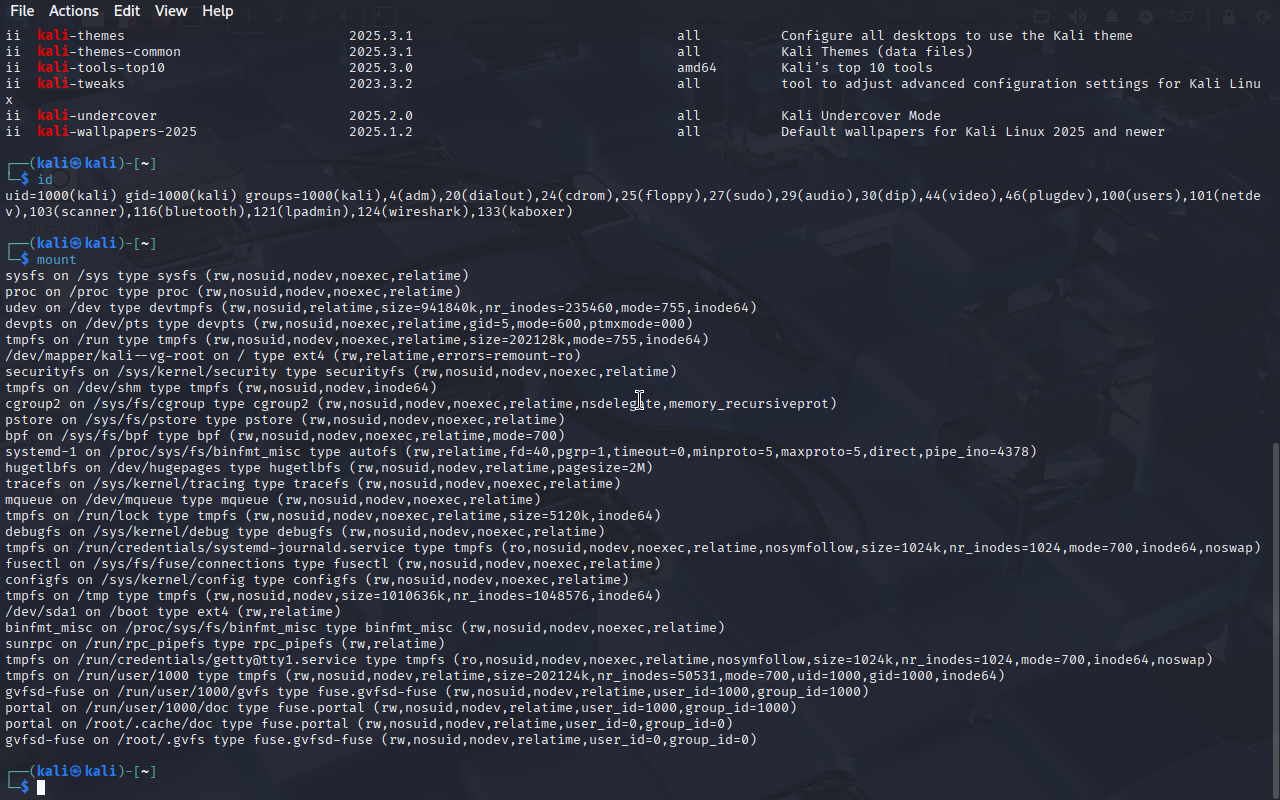
Task: Click version 2023.3.2 in the package list
Action: (381, 84)
